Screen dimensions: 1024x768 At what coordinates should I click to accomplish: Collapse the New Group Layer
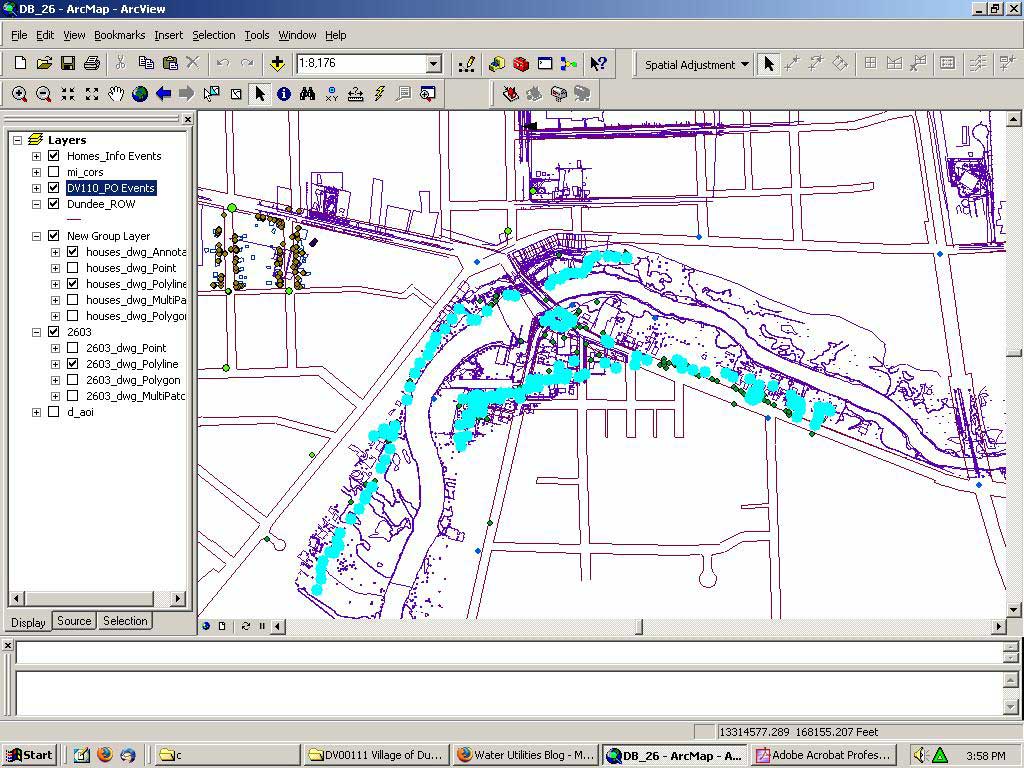37,236
